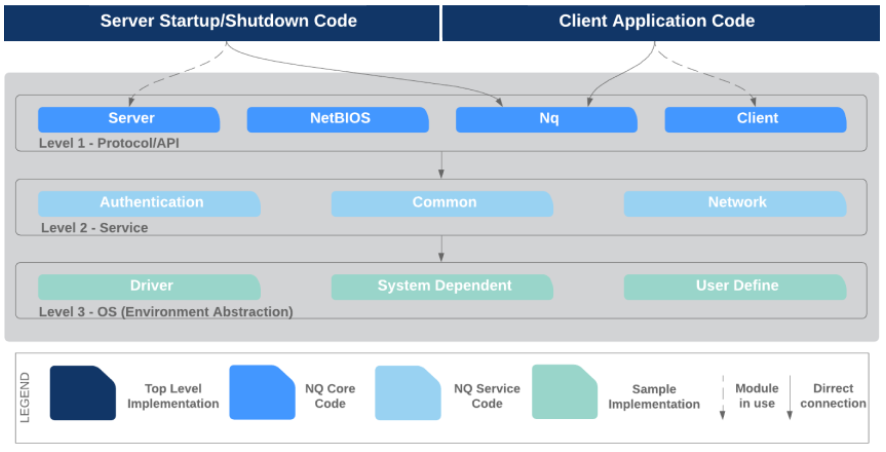The width and height of the screenshot is (886, 452).
Task: Select the Server module block
Action: (x=129, y=119)
